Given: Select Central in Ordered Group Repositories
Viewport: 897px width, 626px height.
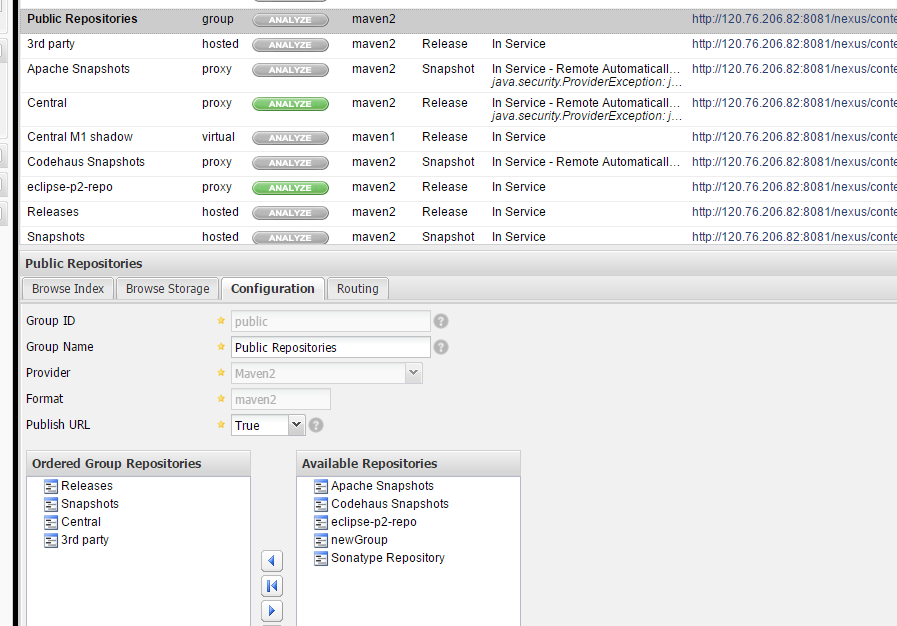Looking at the screenshot, I should coord(81,522).
